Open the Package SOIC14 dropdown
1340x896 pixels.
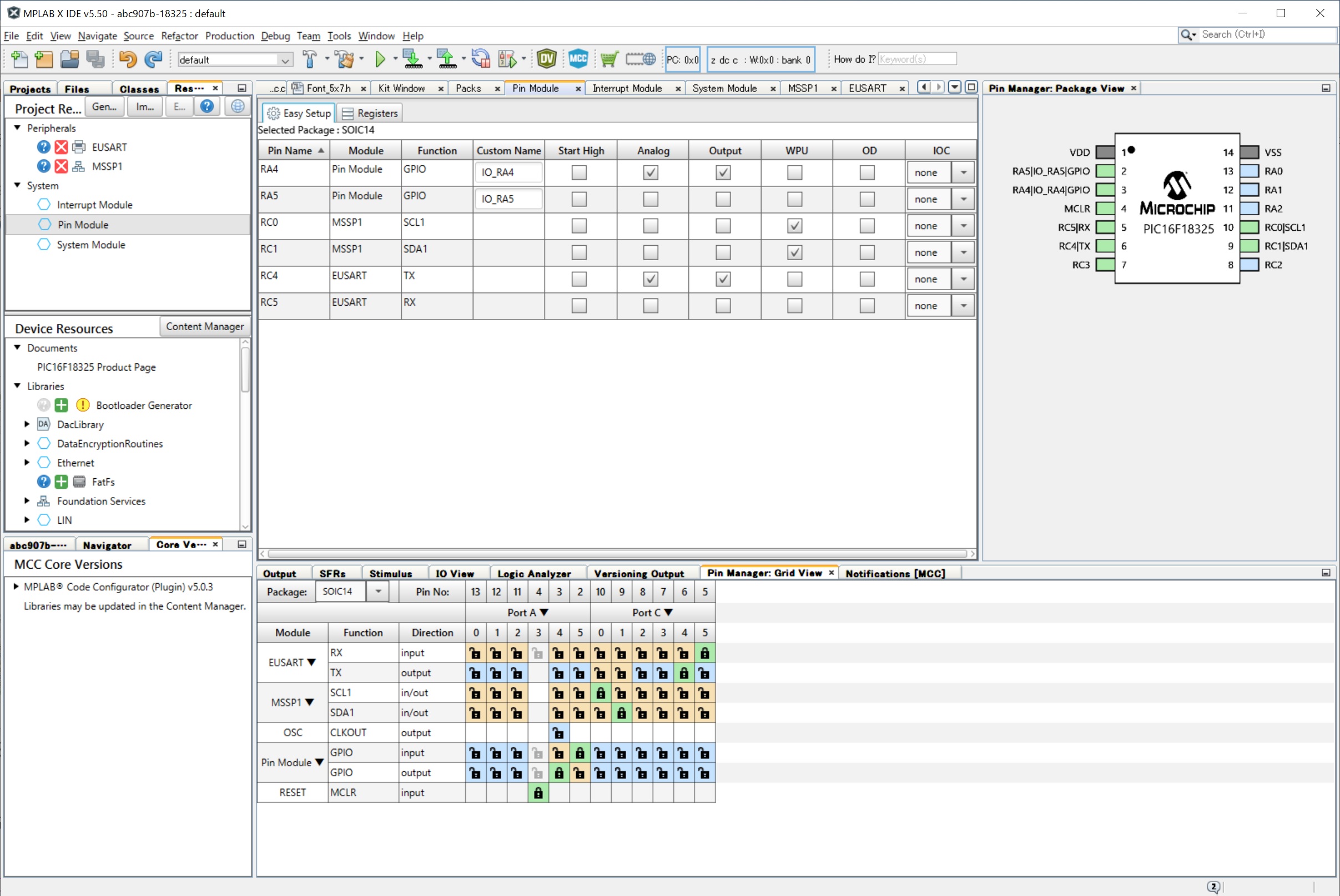pyautogui.click(x=378, y=591)
